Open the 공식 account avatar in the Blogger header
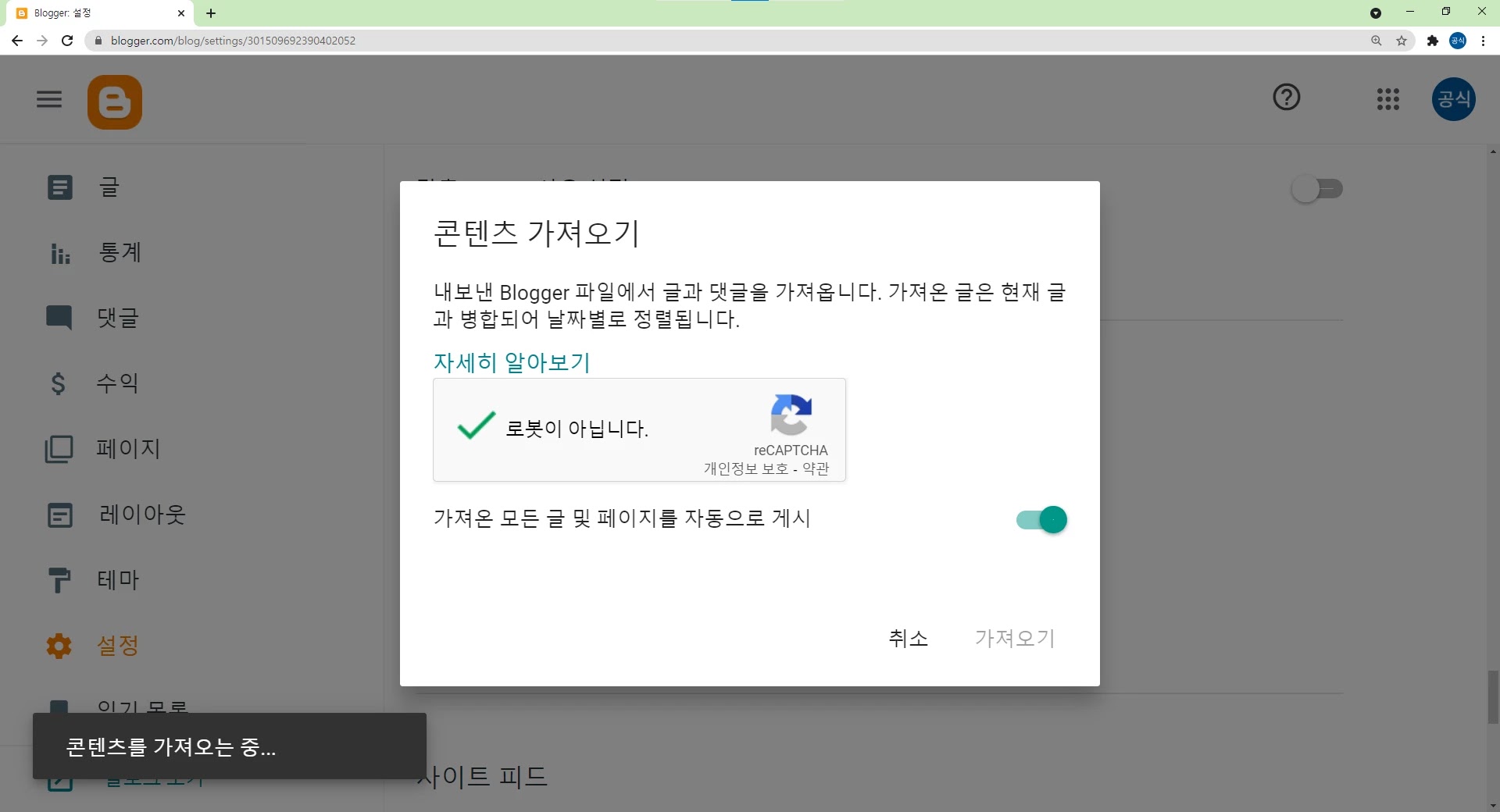The height and width of the screenshot is (812, 1500). (x=1453, y=99)
